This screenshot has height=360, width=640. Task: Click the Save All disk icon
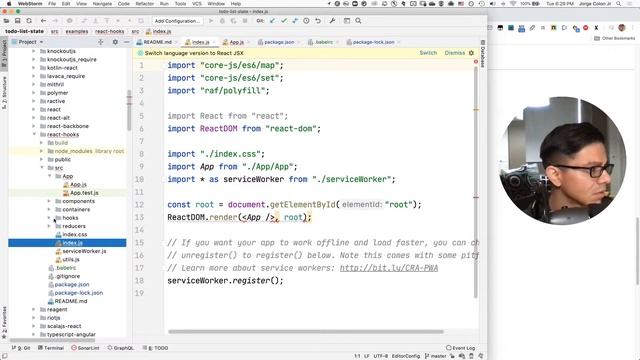point(18,21)
